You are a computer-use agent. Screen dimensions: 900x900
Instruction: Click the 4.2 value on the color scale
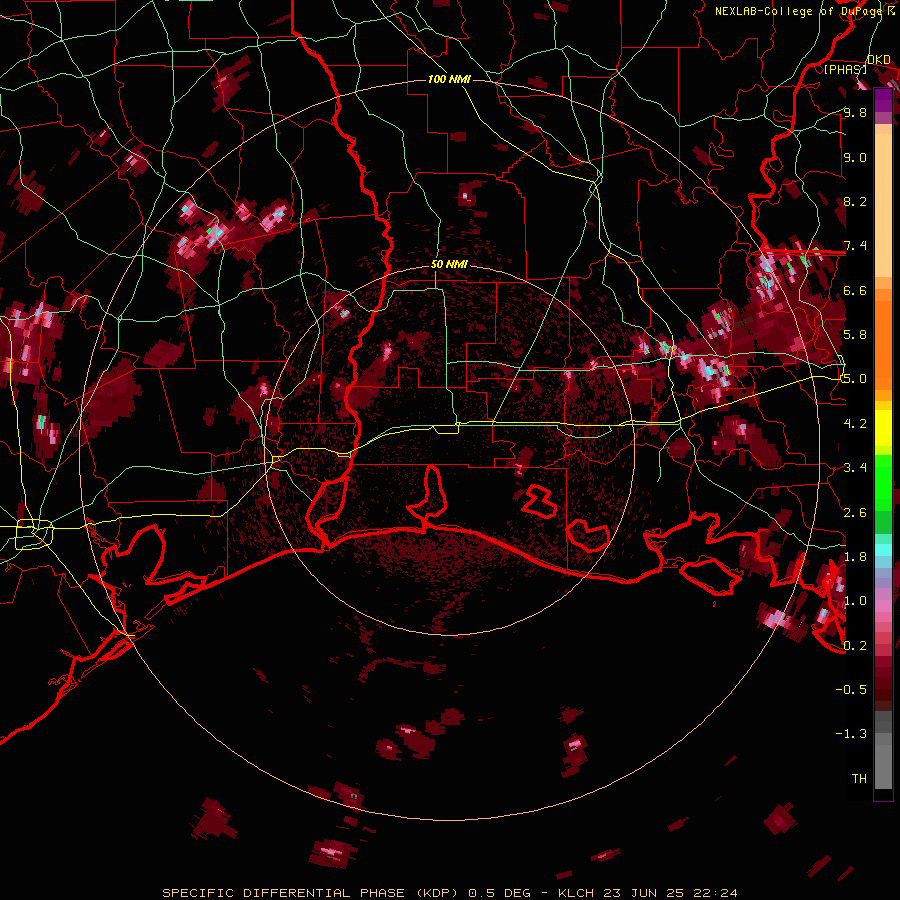click(x=855, y=424)
